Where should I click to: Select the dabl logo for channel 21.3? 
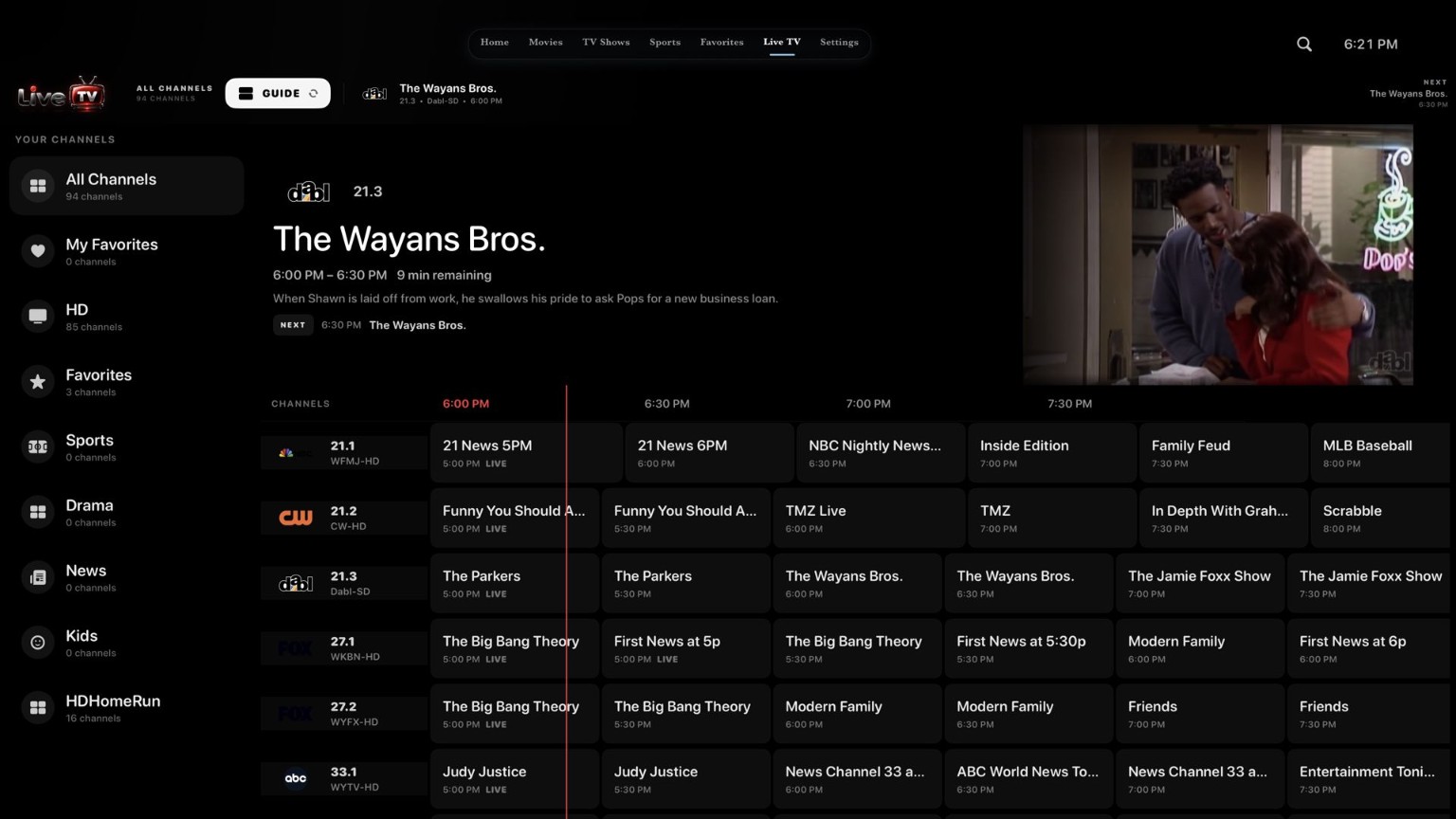(x=296, y=583)
